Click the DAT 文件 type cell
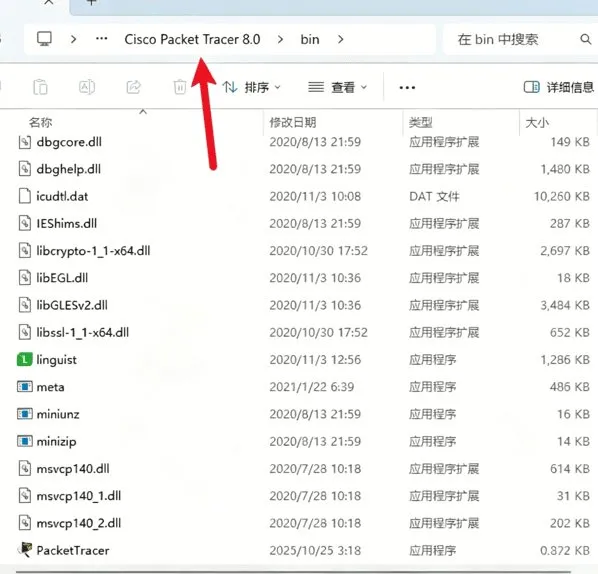Image resolution: width=598 pixels, height=574 pixels. coord(434,196)
